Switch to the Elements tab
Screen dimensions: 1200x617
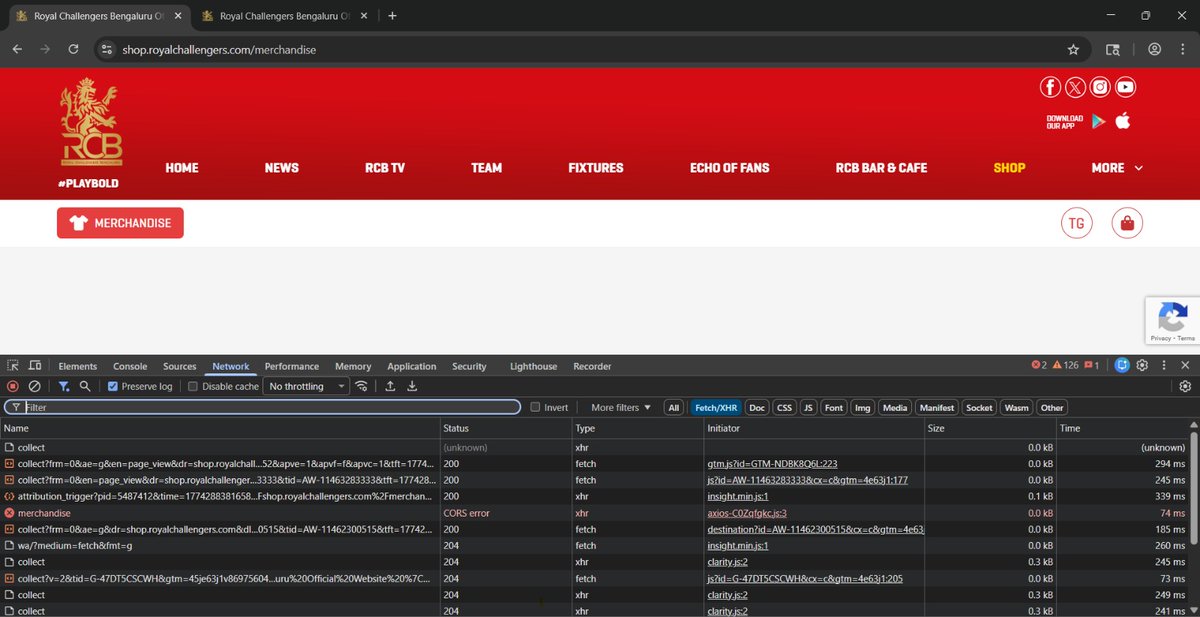click(x=78, y=366)
